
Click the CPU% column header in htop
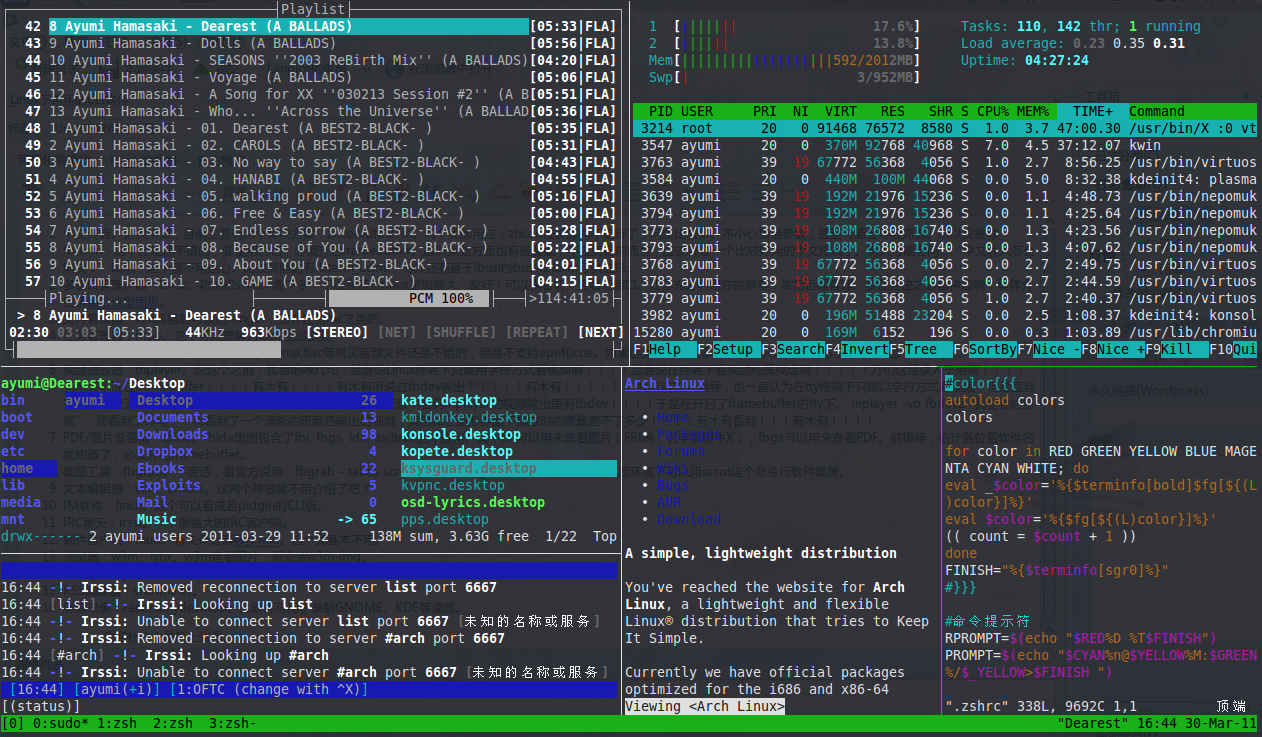[x=991, y=111]
